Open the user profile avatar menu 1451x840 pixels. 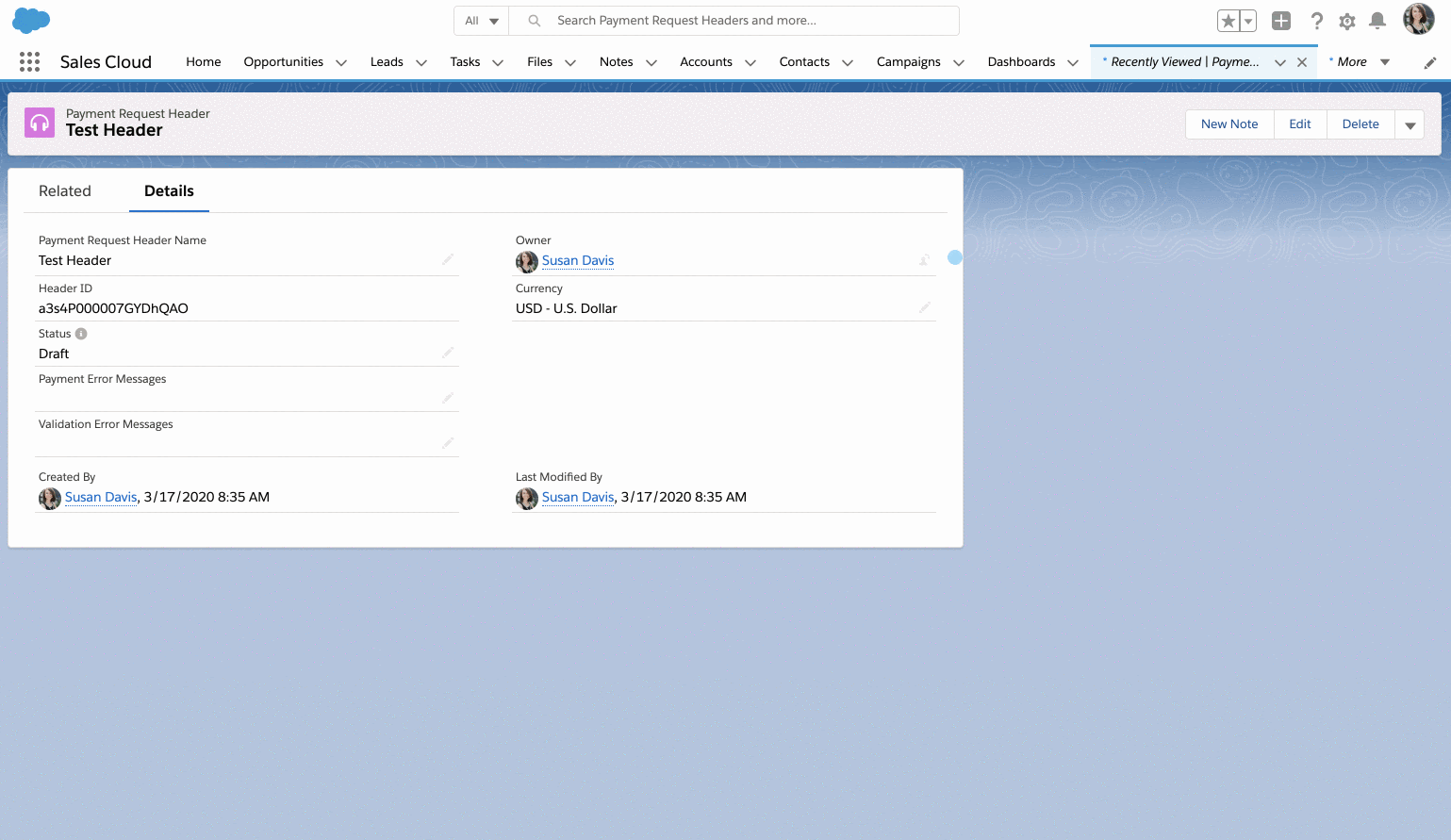[x=1419, y=19]
